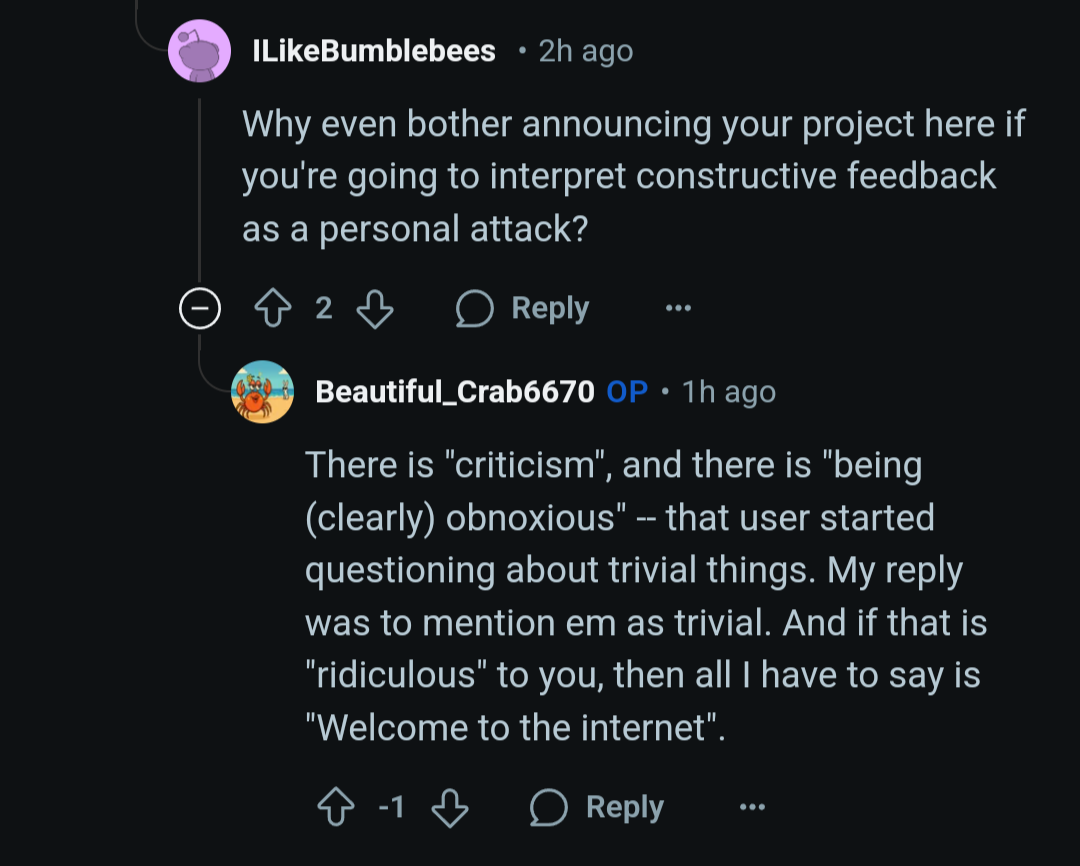The image size is (1080, 866).
Task: Click the Reply label under Beautiful_Crab6670's comment
Action: coord(624,807)
